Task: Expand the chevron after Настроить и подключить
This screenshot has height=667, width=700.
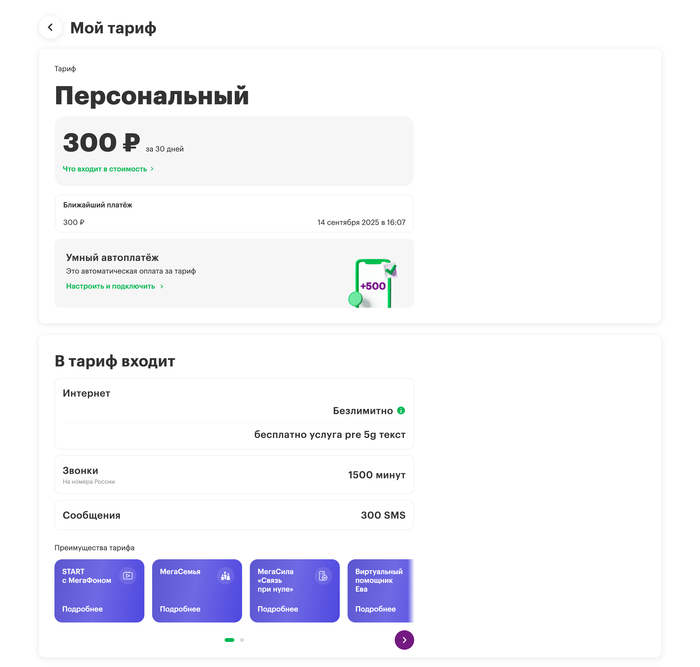Action: (162, 286)
